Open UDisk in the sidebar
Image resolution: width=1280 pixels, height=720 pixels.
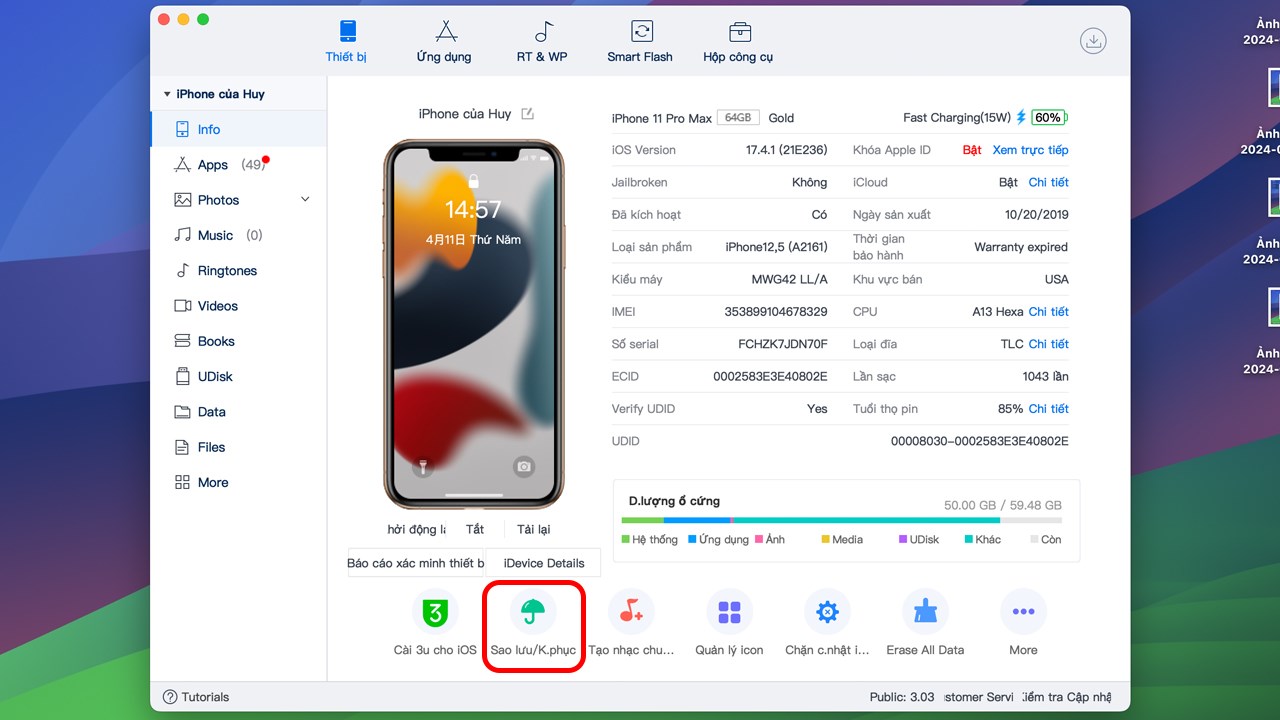pos(238,377)
